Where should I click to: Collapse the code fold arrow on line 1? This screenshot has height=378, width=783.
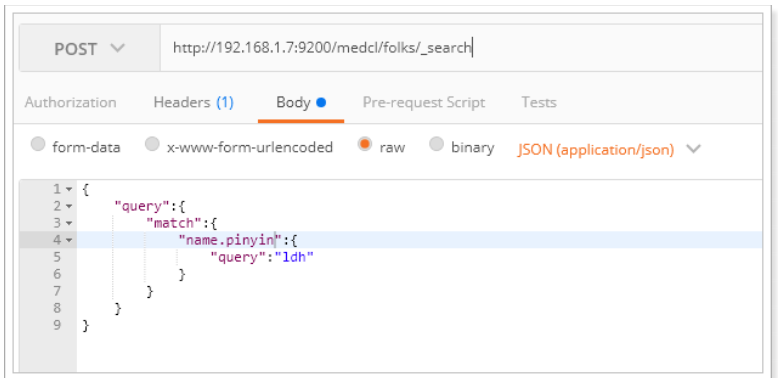69,190
